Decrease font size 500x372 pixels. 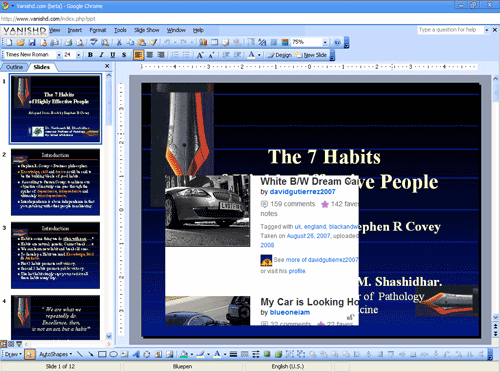click(211, 55)
